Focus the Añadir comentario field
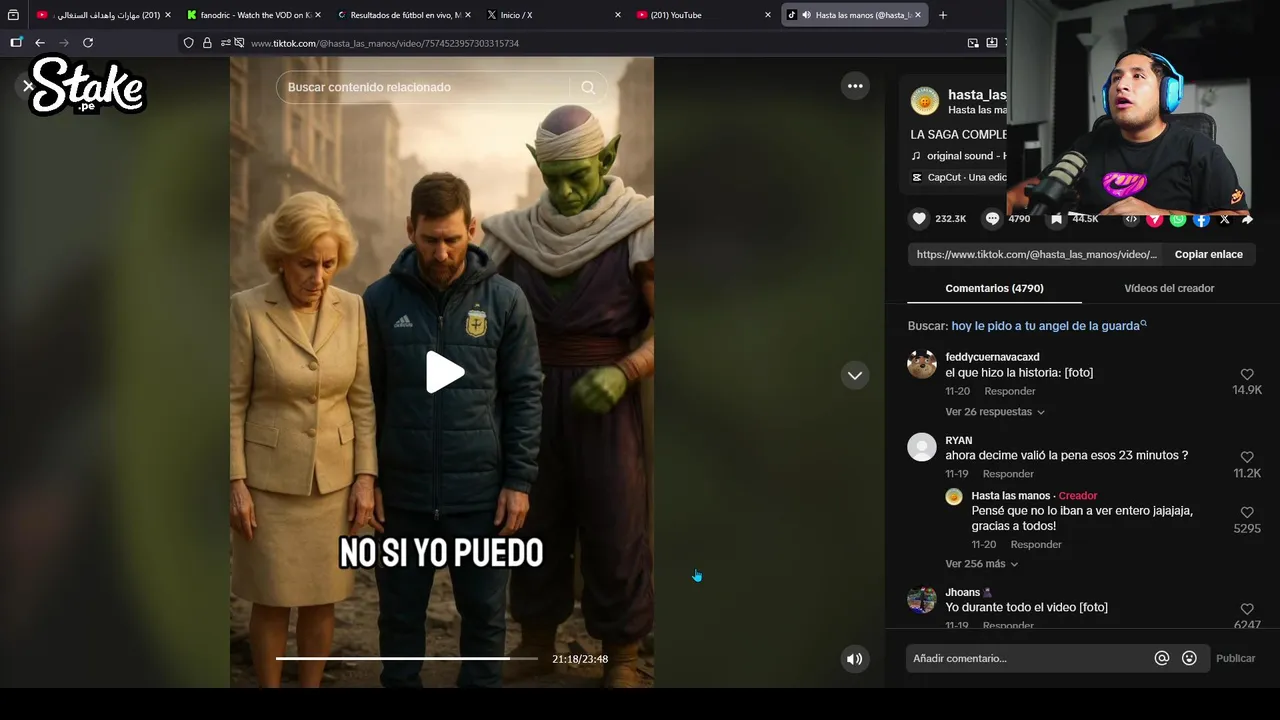The width and height of the screenshot is (1280, 720). (x=1030, y=658)
